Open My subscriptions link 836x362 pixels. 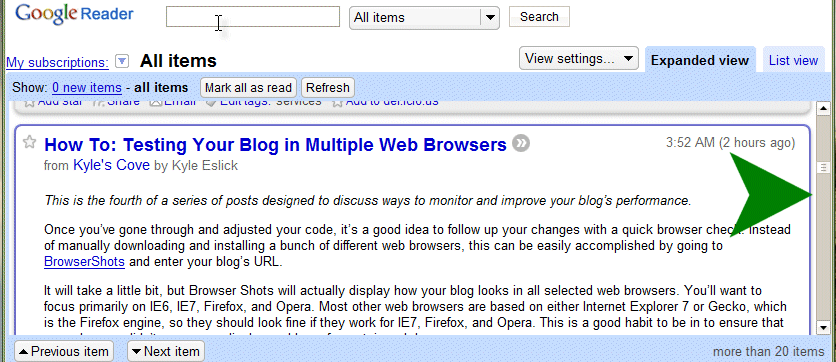pos(58,62)
